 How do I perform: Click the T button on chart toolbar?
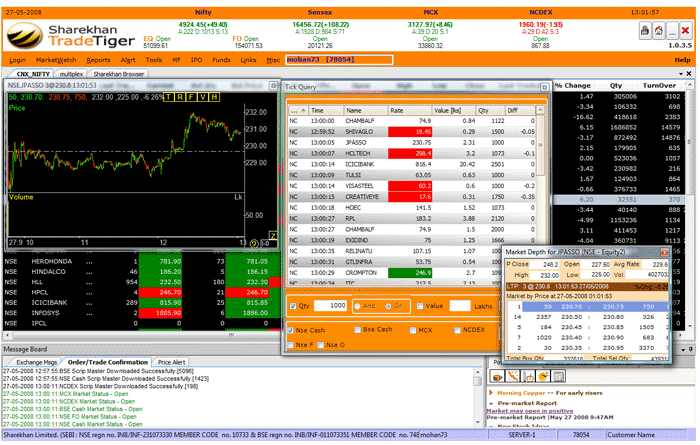point(170,97)
